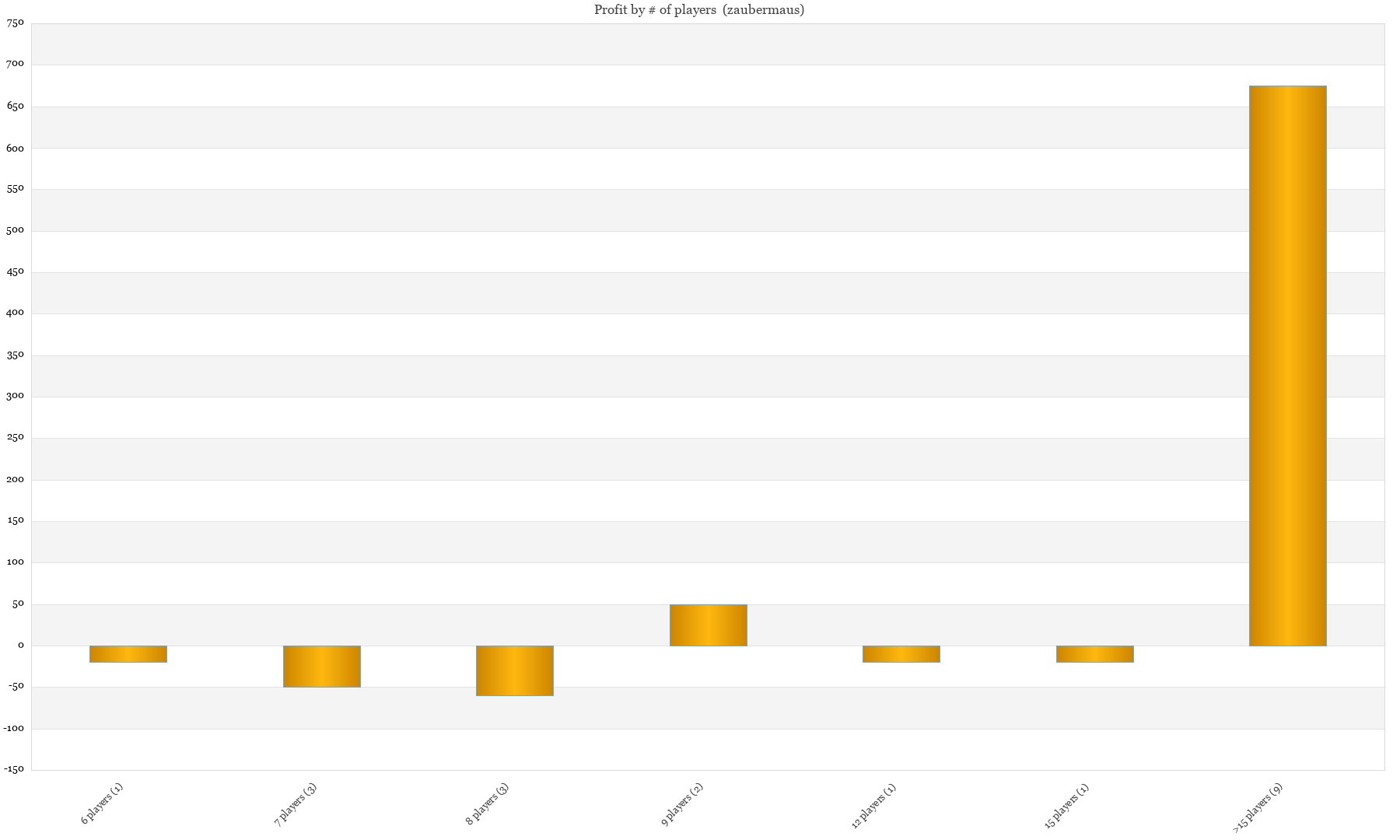The width and height of the screenshot is (1400, 840).
Task: Select the 0 value on y-axis
Action: coord(21,646)
